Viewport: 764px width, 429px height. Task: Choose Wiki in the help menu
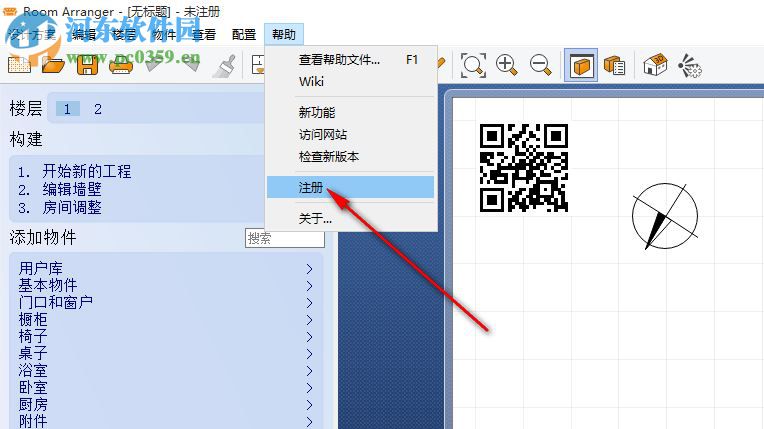click(x=351, y=81)
